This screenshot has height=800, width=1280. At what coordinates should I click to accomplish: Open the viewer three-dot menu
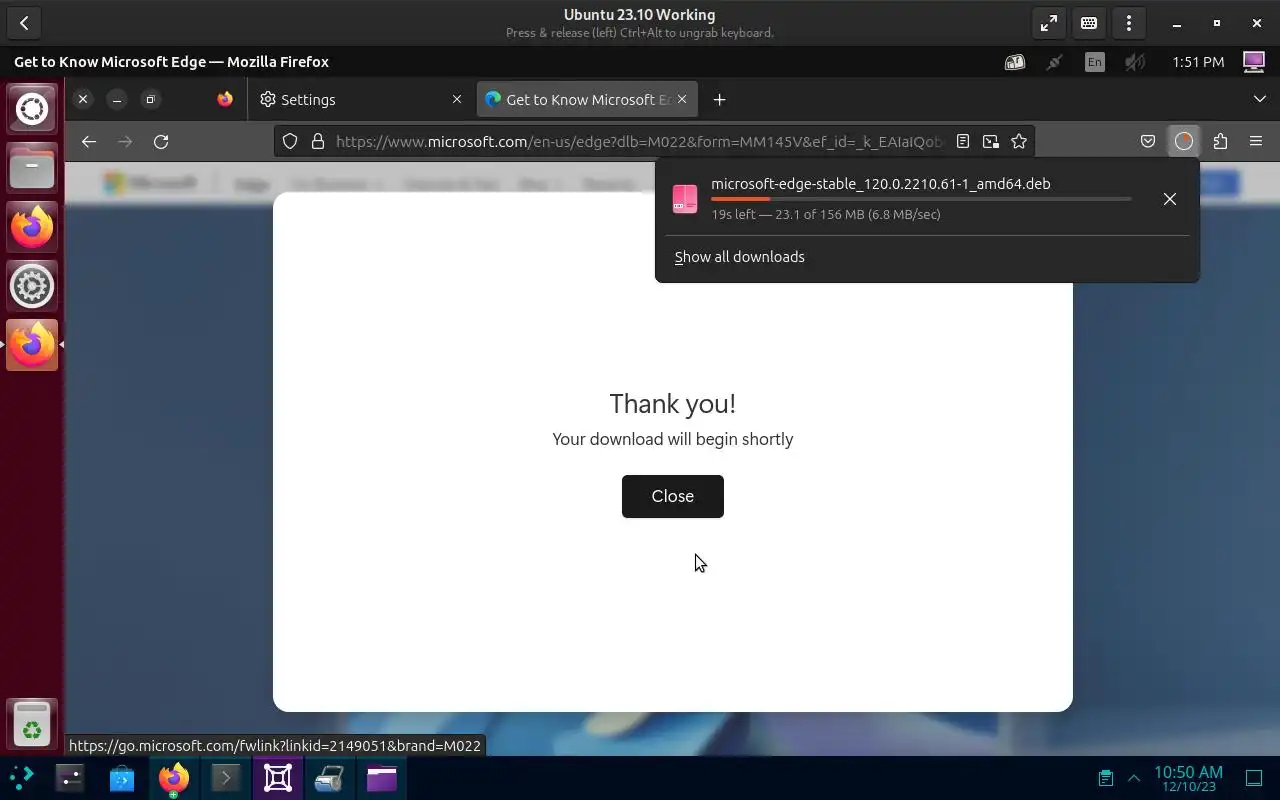click(1129, 22)
